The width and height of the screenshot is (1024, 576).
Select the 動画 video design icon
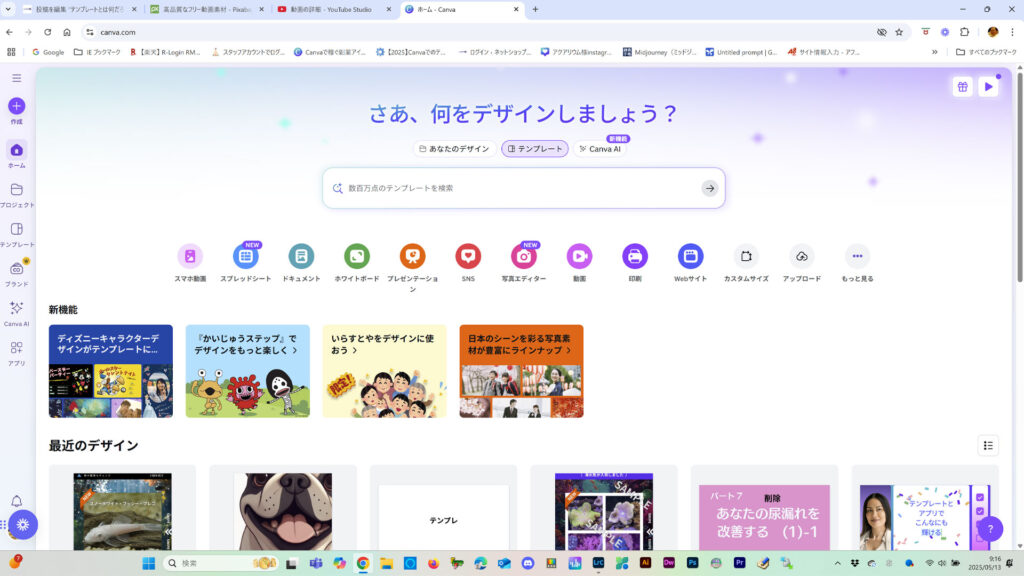tap(579, 256)
